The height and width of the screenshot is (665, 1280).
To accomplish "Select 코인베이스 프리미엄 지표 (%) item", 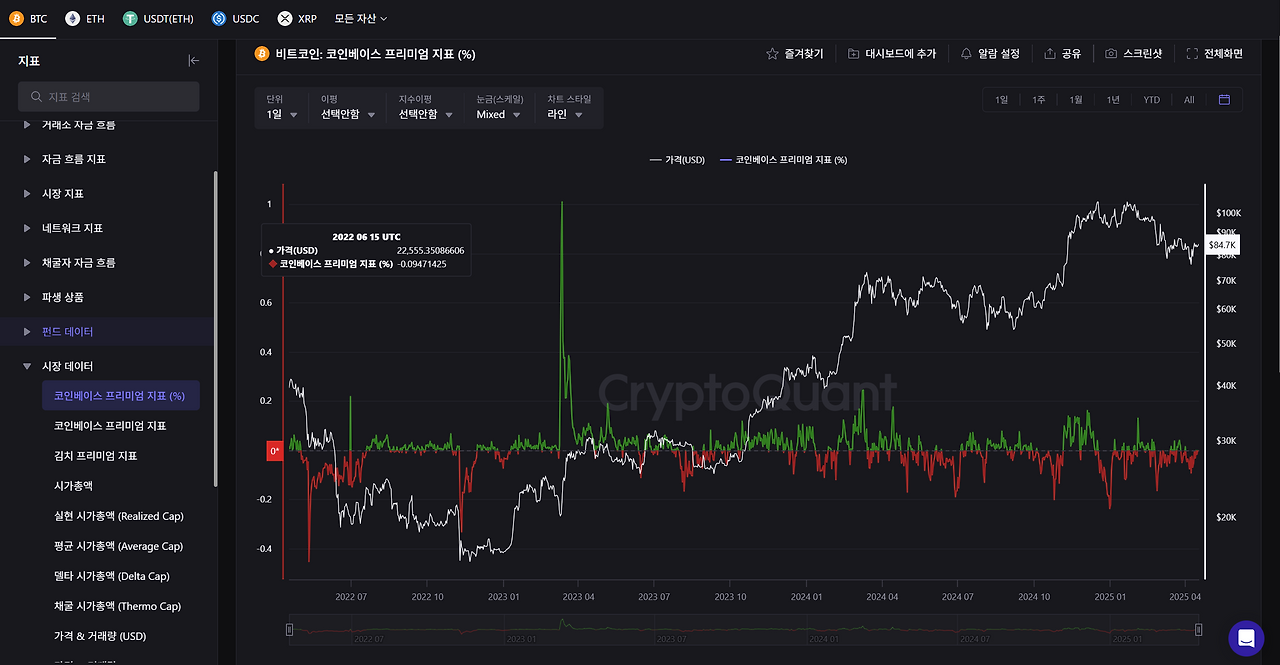I will 120,396.
